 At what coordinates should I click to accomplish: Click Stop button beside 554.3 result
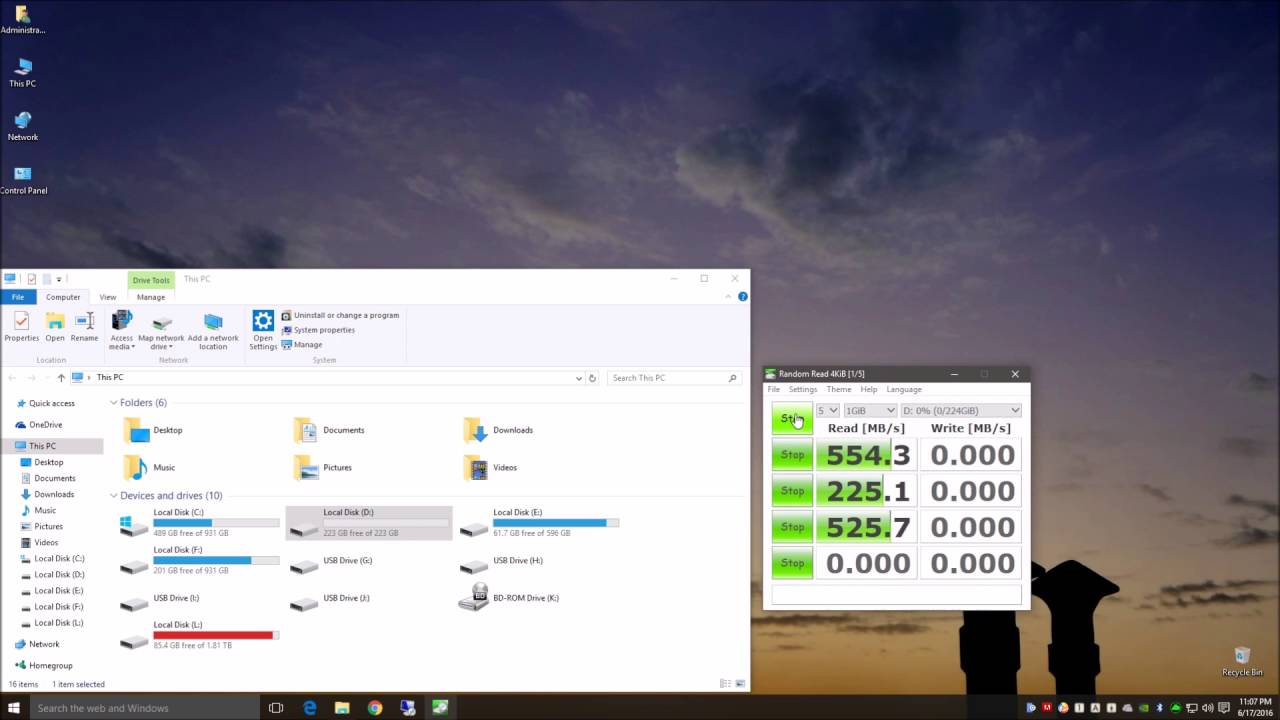[792, 455]
